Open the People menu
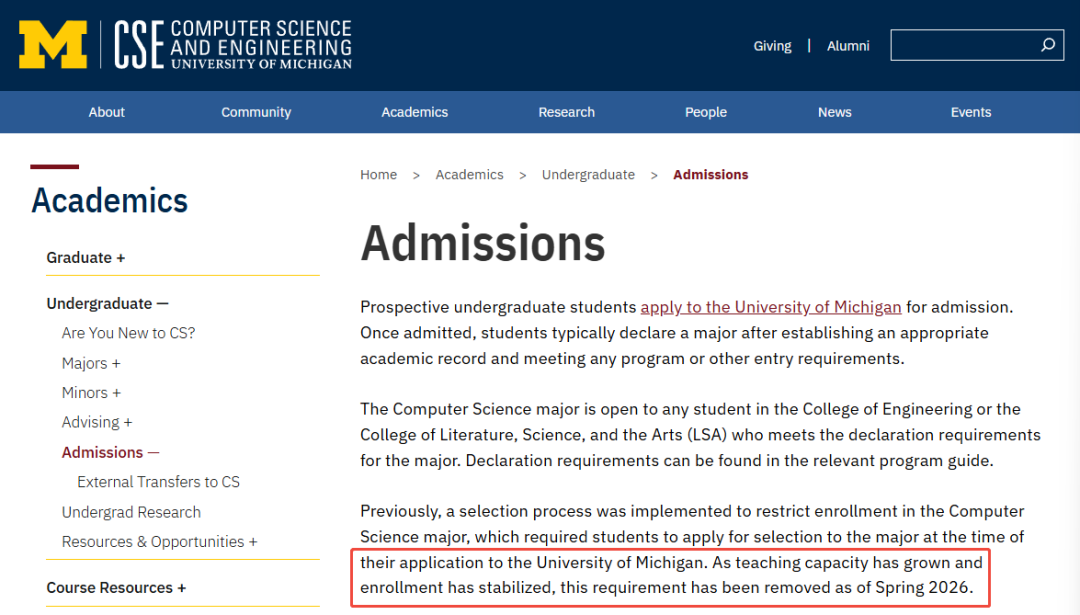 pyautogui.click(x=705, y=112)
